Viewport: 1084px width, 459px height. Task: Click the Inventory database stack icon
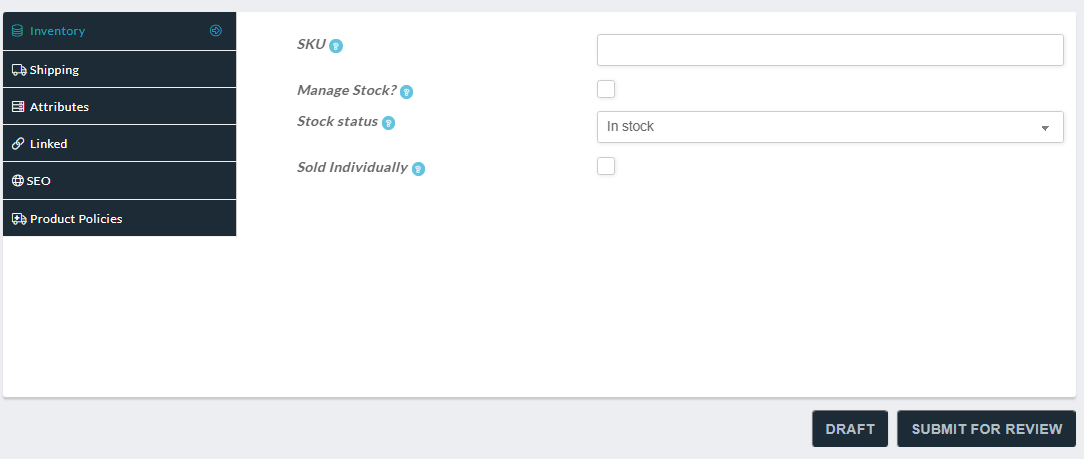click(x=18, y=31)
